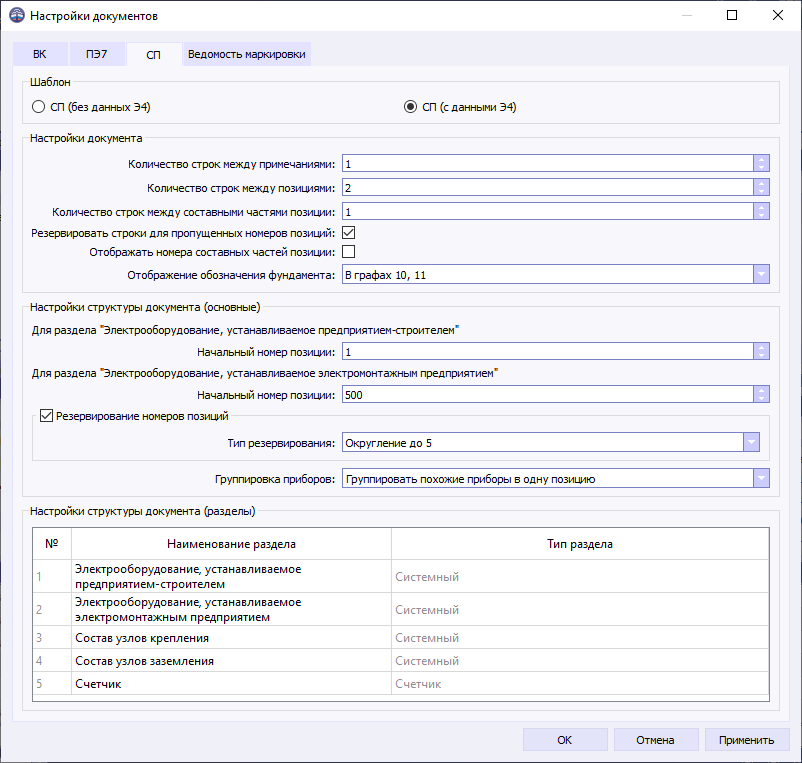
Task: Click the Отмена button
Action: (x=656, y=739)
